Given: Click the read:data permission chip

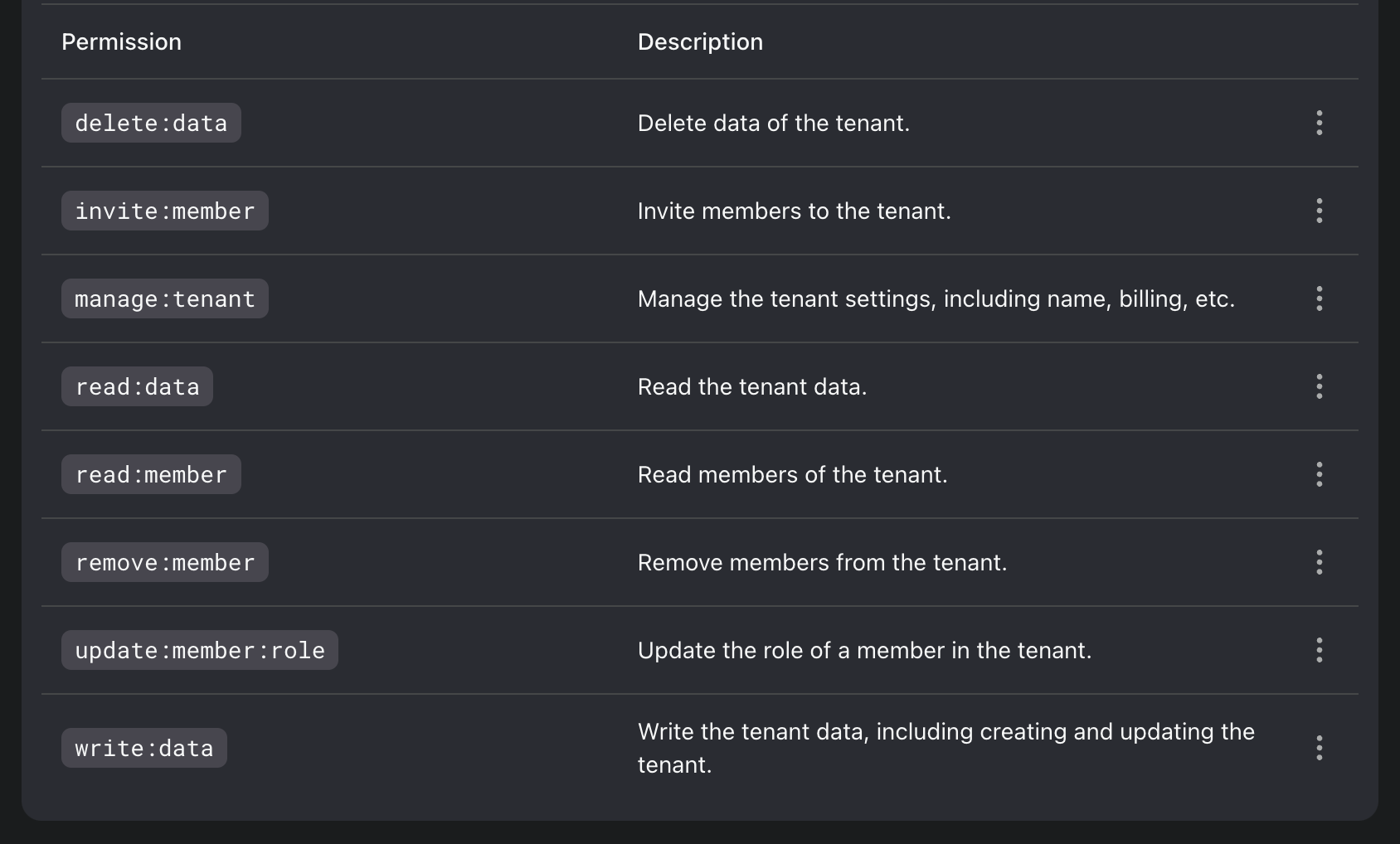Looking at the screenshot, I should (137, 386).
